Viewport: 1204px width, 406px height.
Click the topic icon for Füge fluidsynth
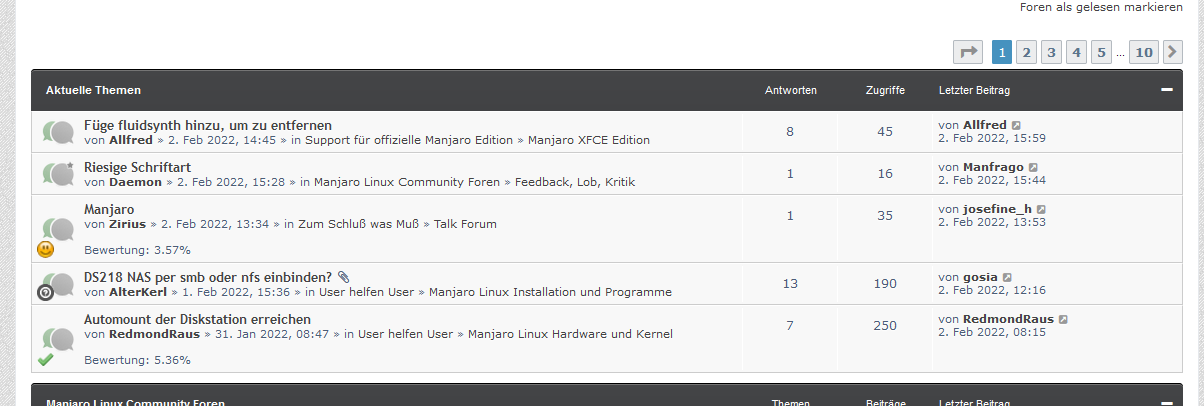[59, 132]
